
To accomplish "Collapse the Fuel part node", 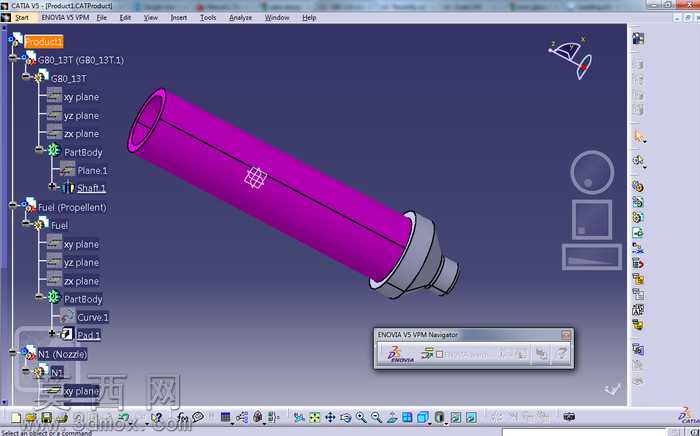I will tap(26, 224).
